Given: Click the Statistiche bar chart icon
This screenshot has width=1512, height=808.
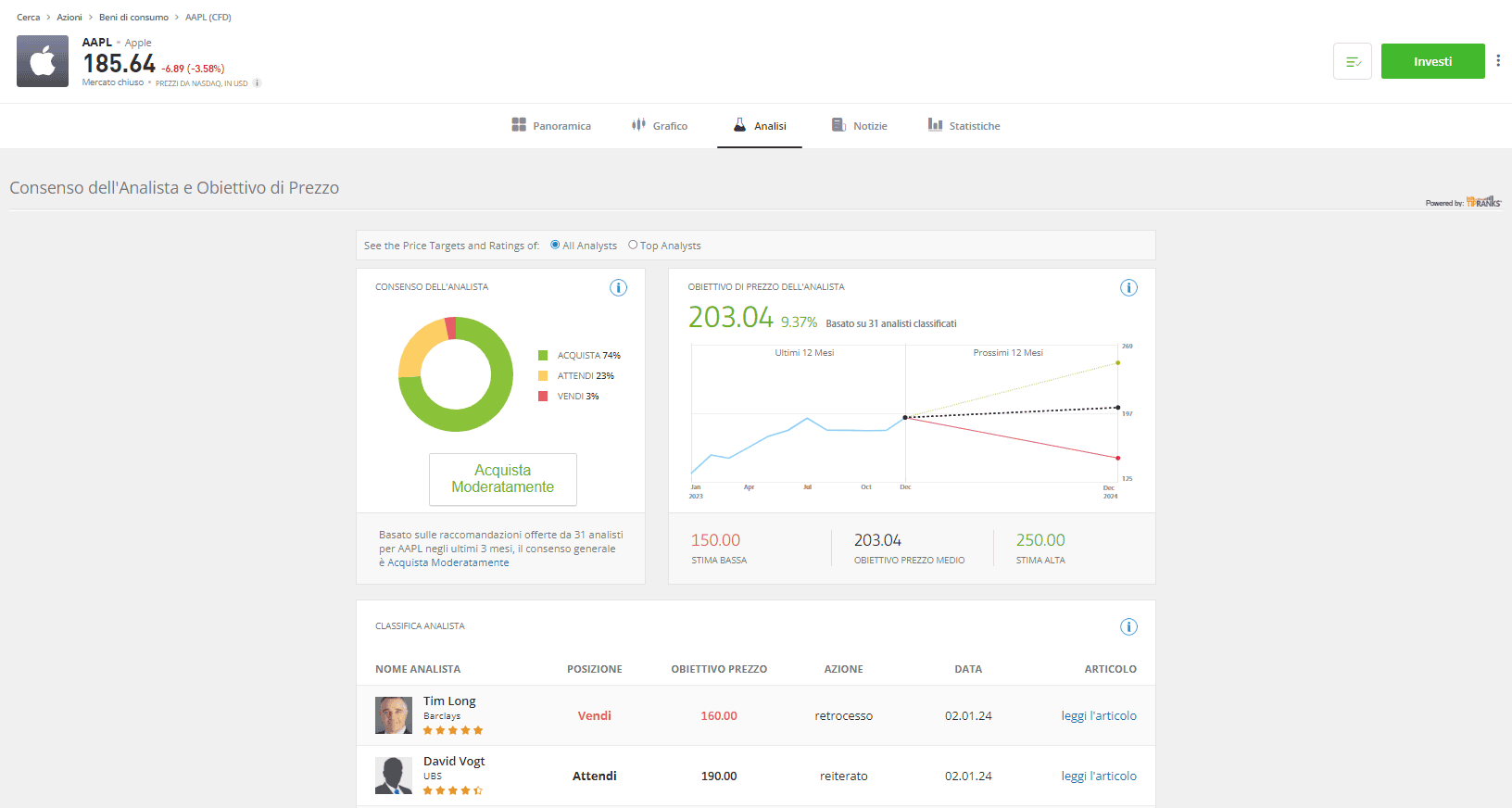Looking at the screenshot, I should coord(935,124).
